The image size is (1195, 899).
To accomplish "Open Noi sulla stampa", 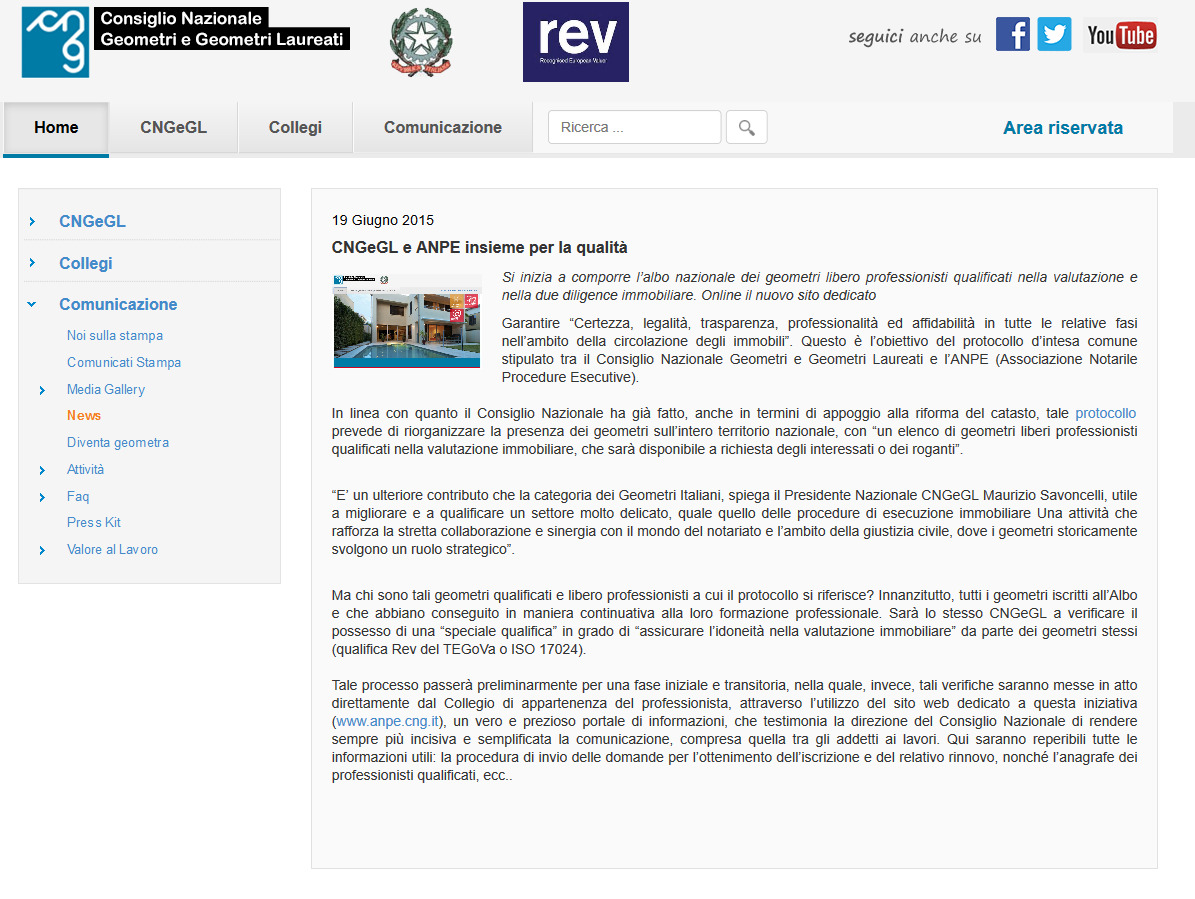I will 115,336.
